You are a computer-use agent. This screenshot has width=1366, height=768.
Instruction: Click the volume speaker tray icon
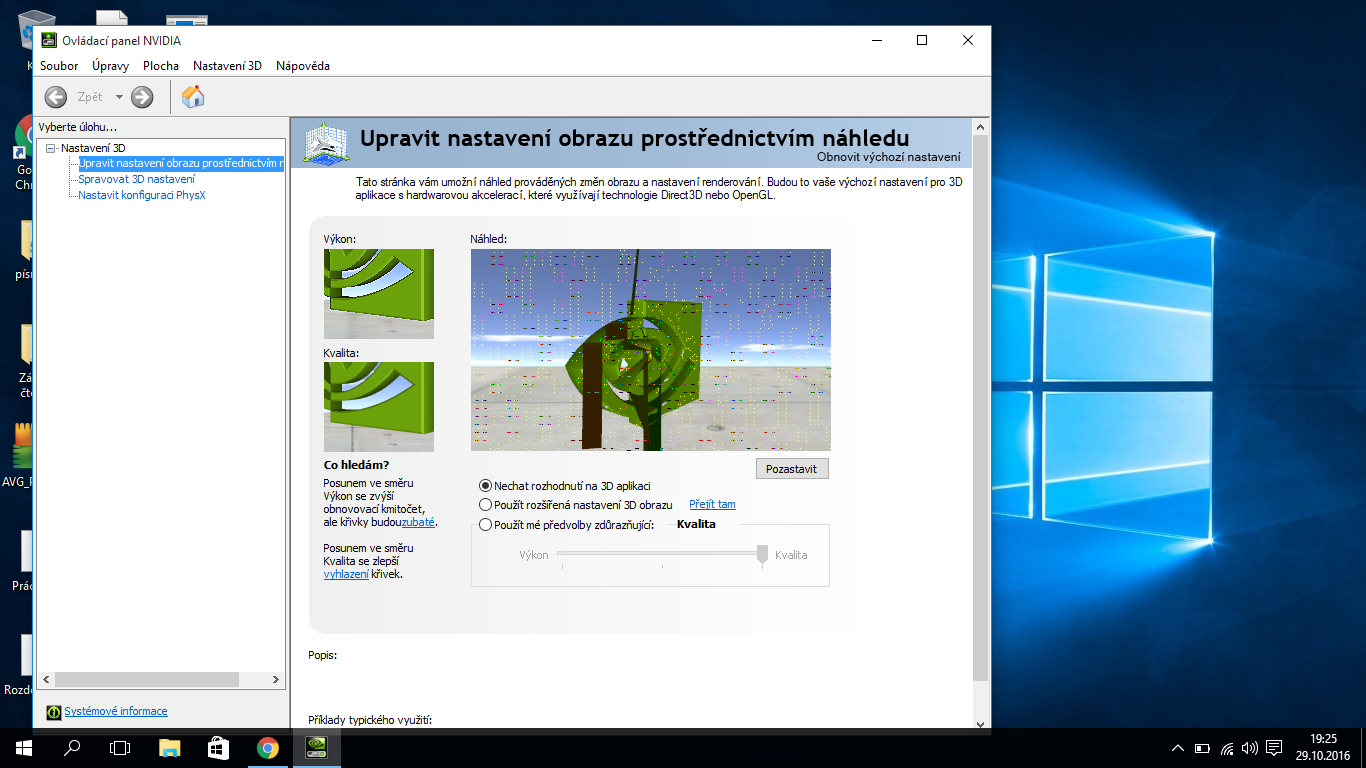click(x=1249, y=748)
